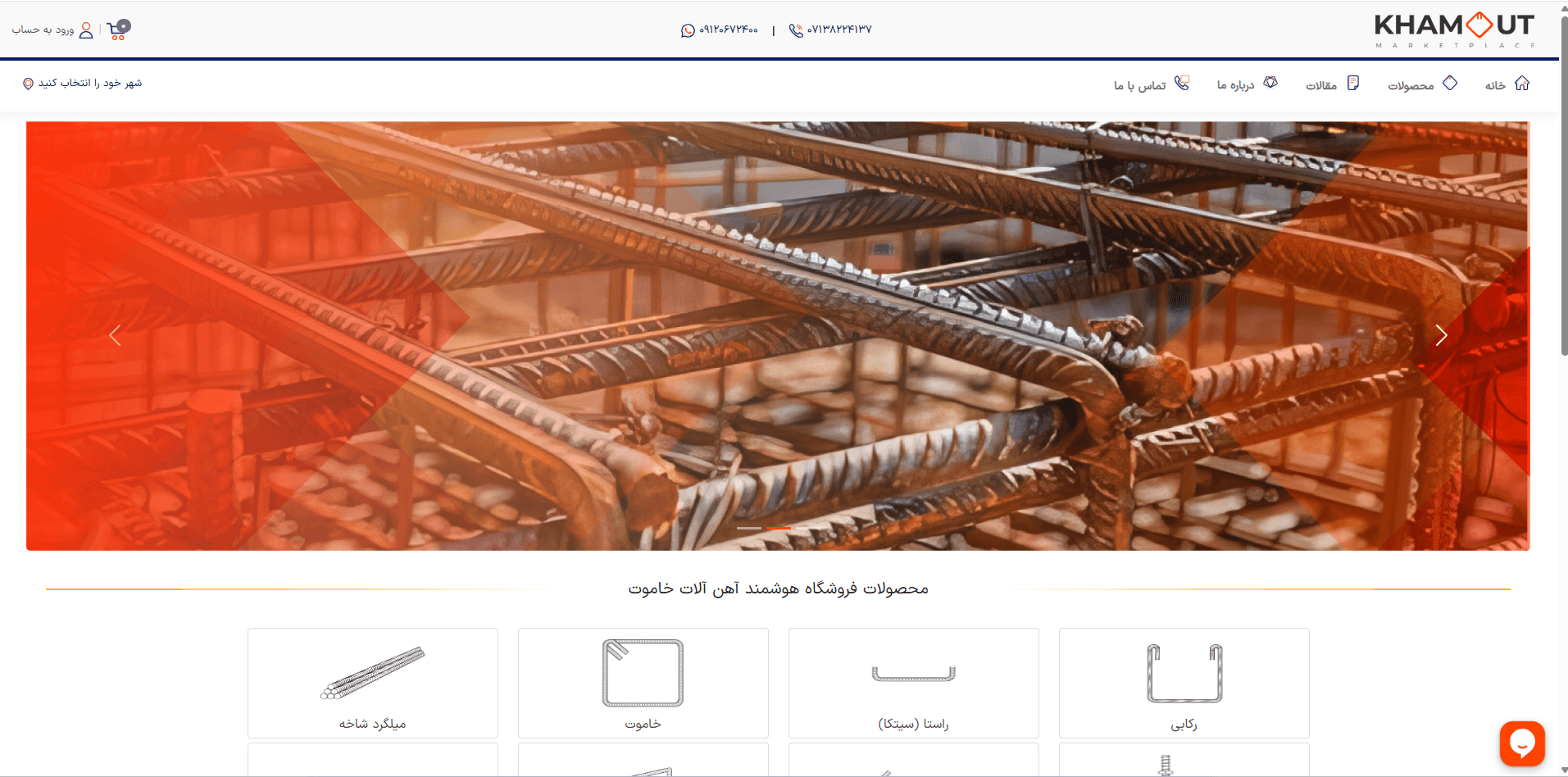1568x777 pixels.
Task: Open the orange chat support widget
Action: (x=1522, y=743)
